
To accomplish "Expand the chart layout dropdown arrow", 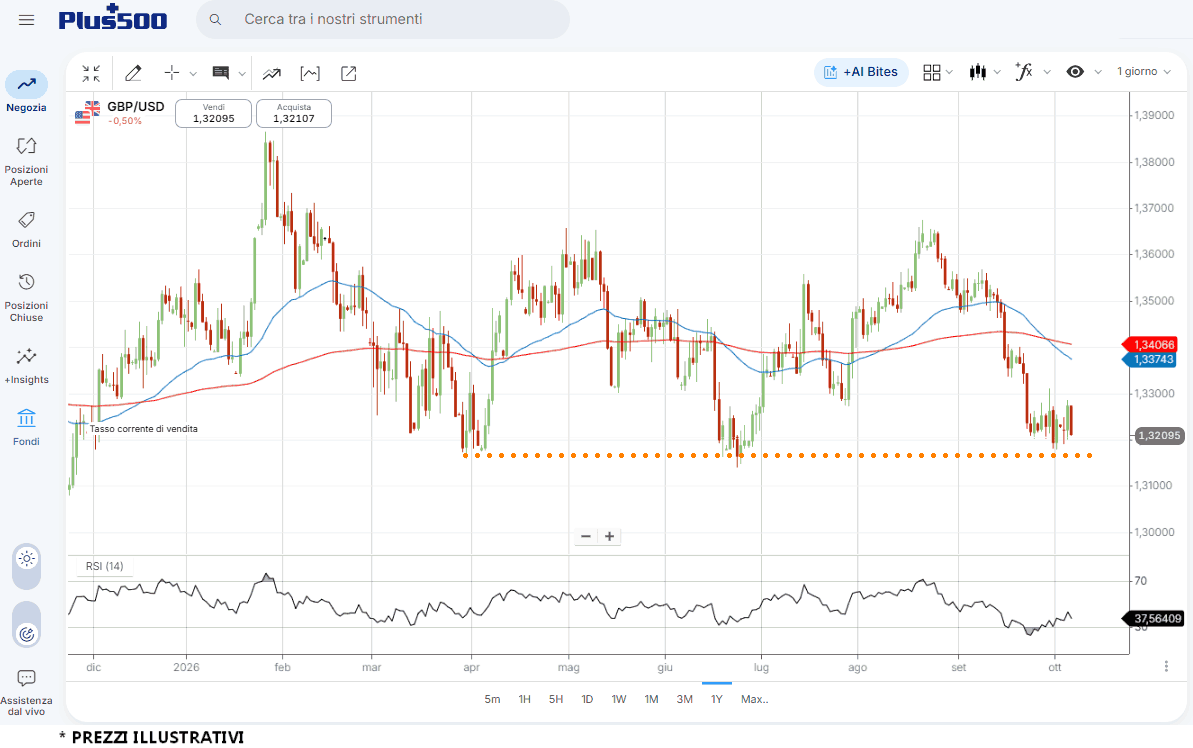I will pos(949,72).
